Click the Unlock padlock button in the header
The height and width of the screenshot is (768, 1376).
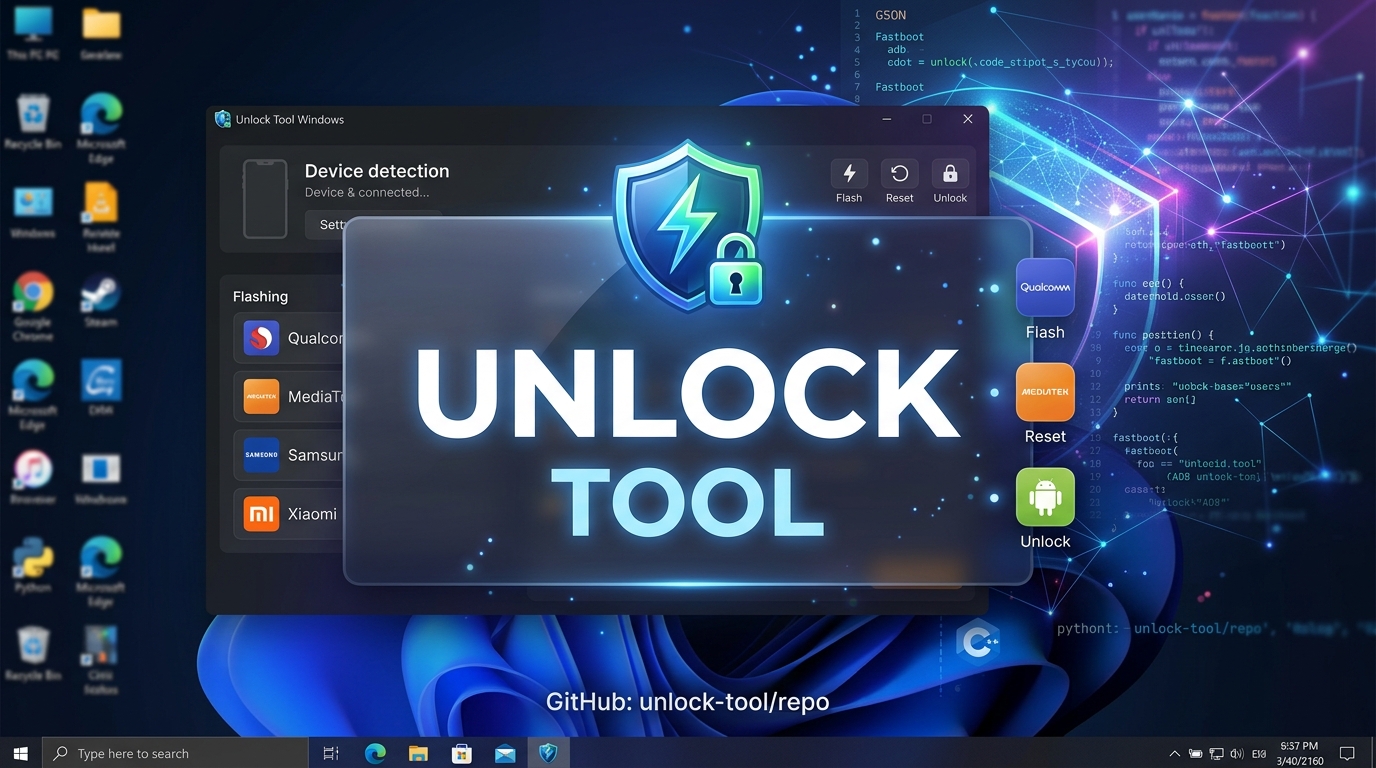(950, 174)
